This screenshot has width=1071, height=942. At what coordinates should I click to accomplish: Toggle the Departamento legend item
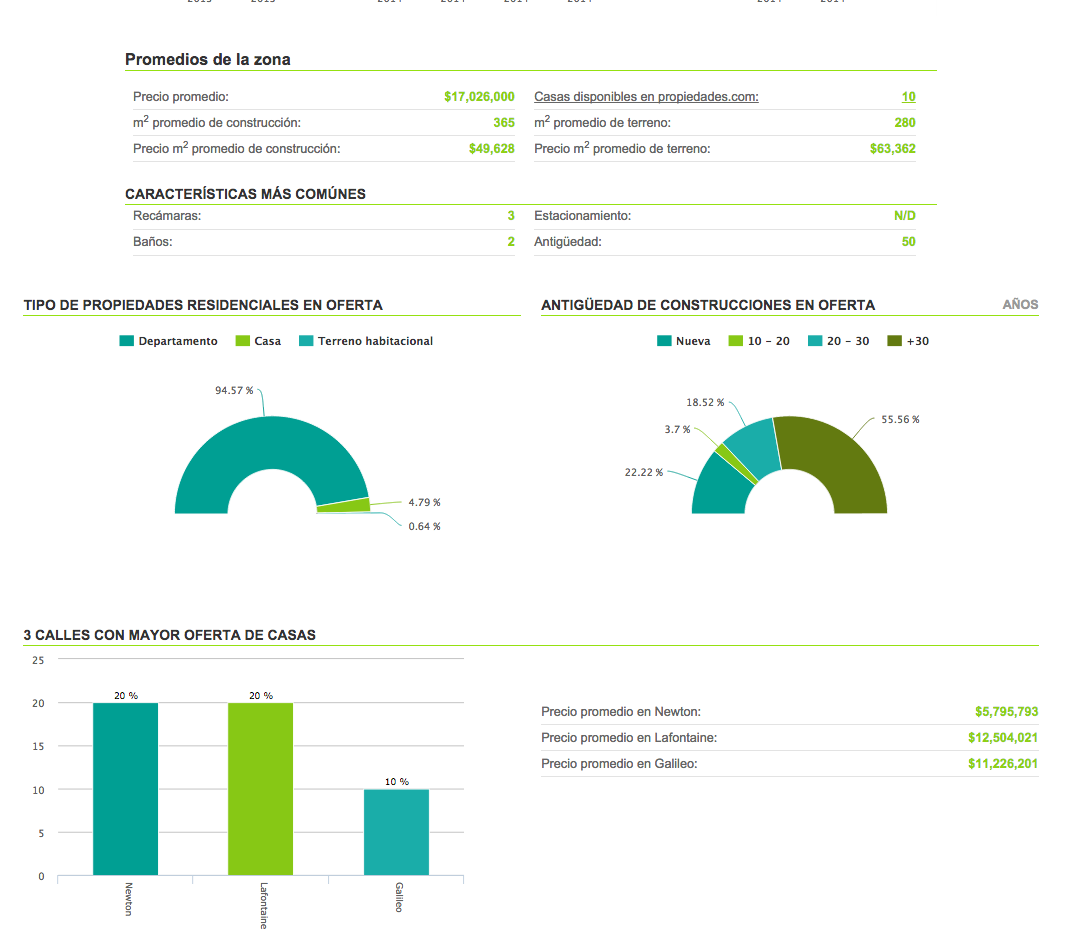tap(168, 341)
